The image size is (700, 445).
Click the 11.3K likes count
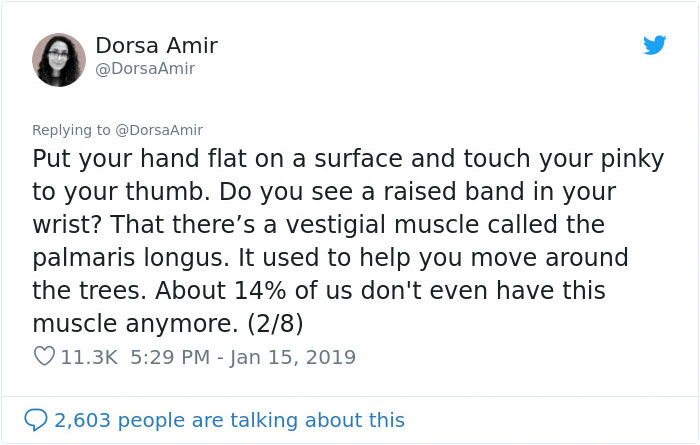(x=89, y=357)
